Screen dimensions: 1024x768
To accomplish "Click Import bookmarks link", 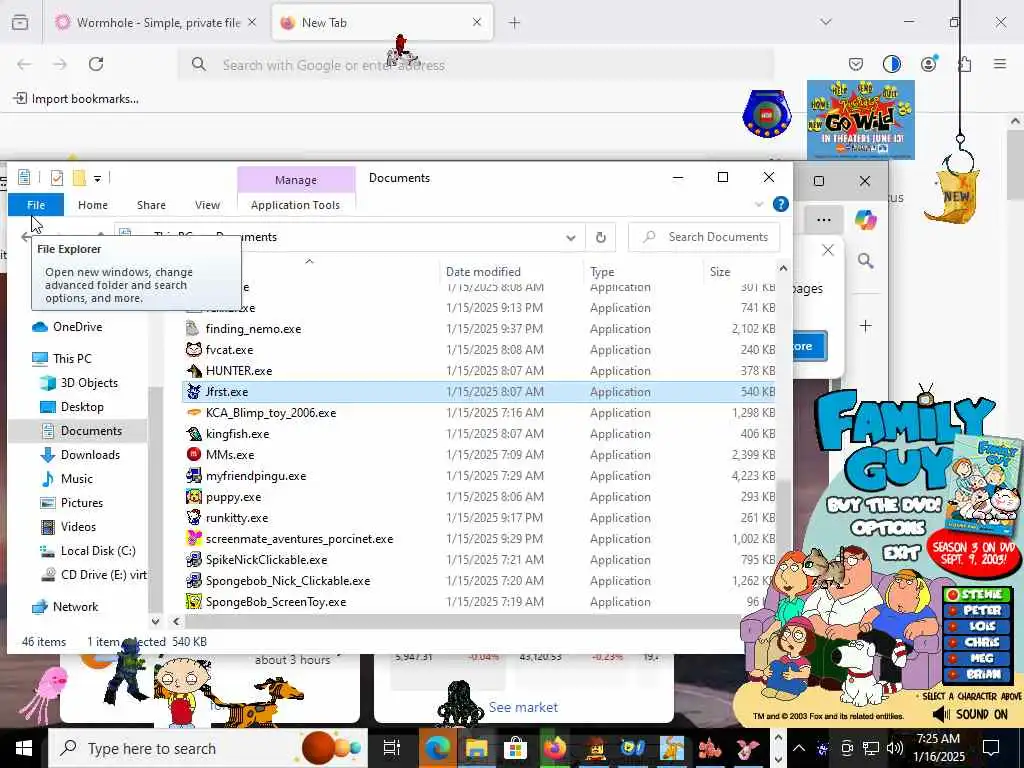I will tap(76, 99).
